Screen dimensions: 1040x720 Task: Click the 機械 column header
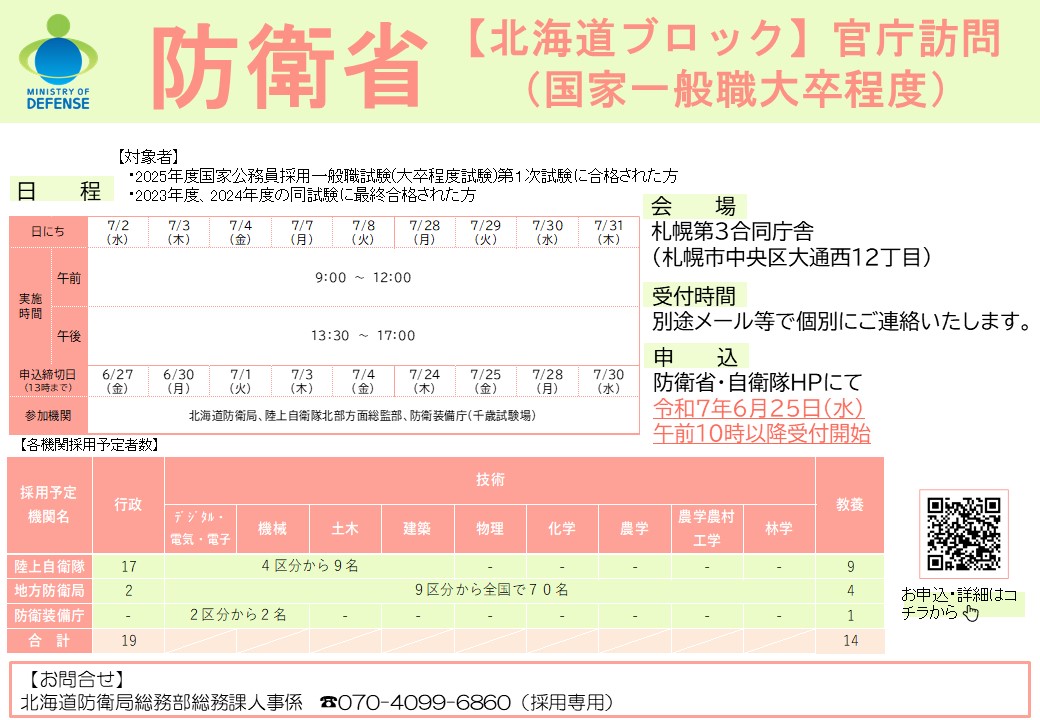[x=273, y=528]
